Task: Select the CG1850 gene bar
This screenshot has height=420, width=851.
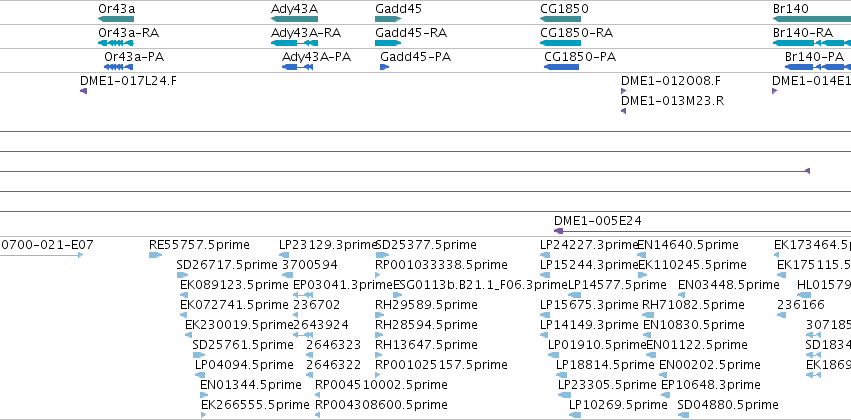Action: coord(561,19)
